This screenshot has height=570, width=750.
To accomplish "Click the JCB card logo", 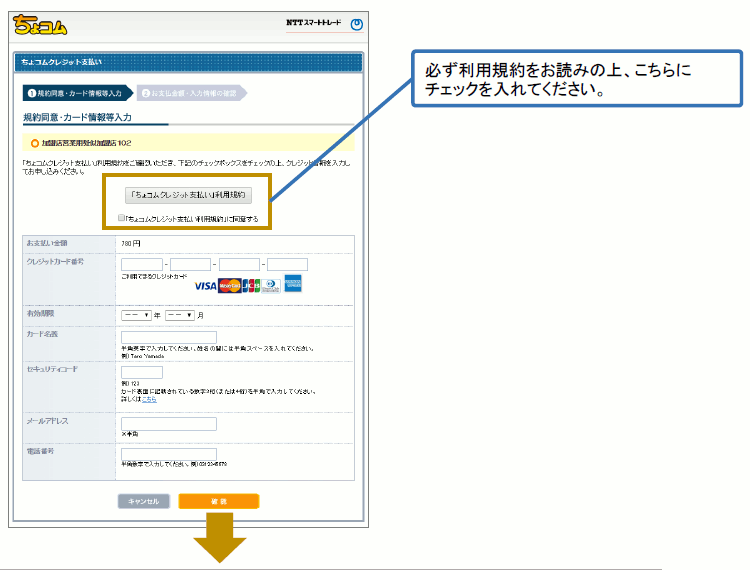I will point(251,286).
